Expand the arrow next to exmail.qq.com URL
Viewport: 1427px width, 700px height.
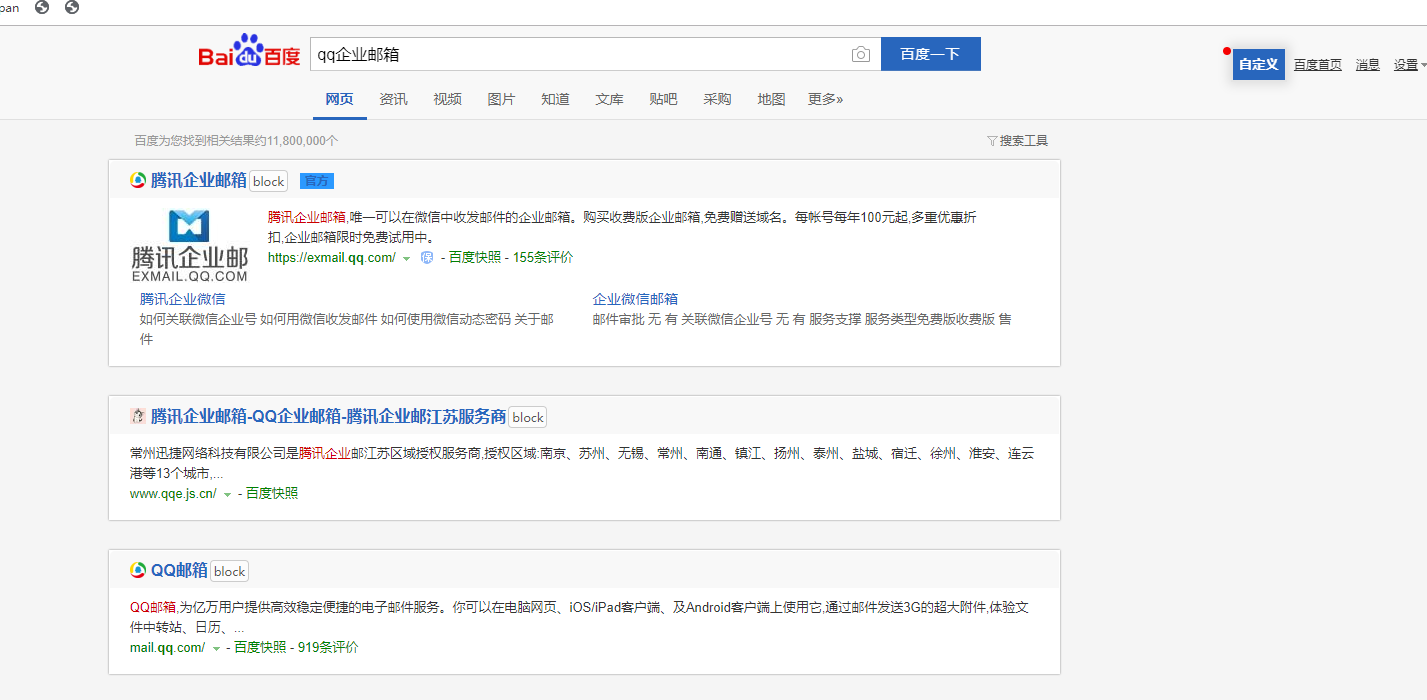pyautogui.click(x=406, y=259)
